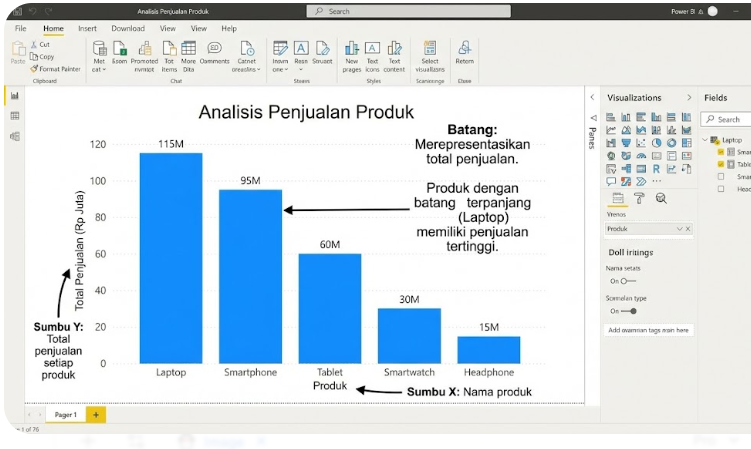Click the New pages ribbon icon
The image size is (751, 449).
[352, 57]
